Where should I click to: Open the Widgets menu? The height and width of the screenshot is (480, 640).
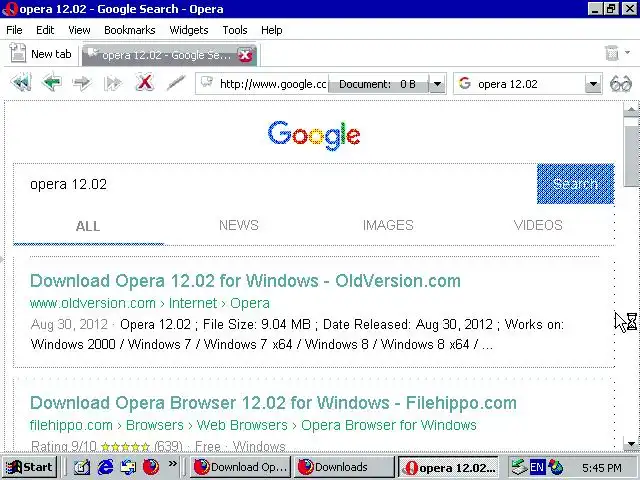(x=189, y=30)
